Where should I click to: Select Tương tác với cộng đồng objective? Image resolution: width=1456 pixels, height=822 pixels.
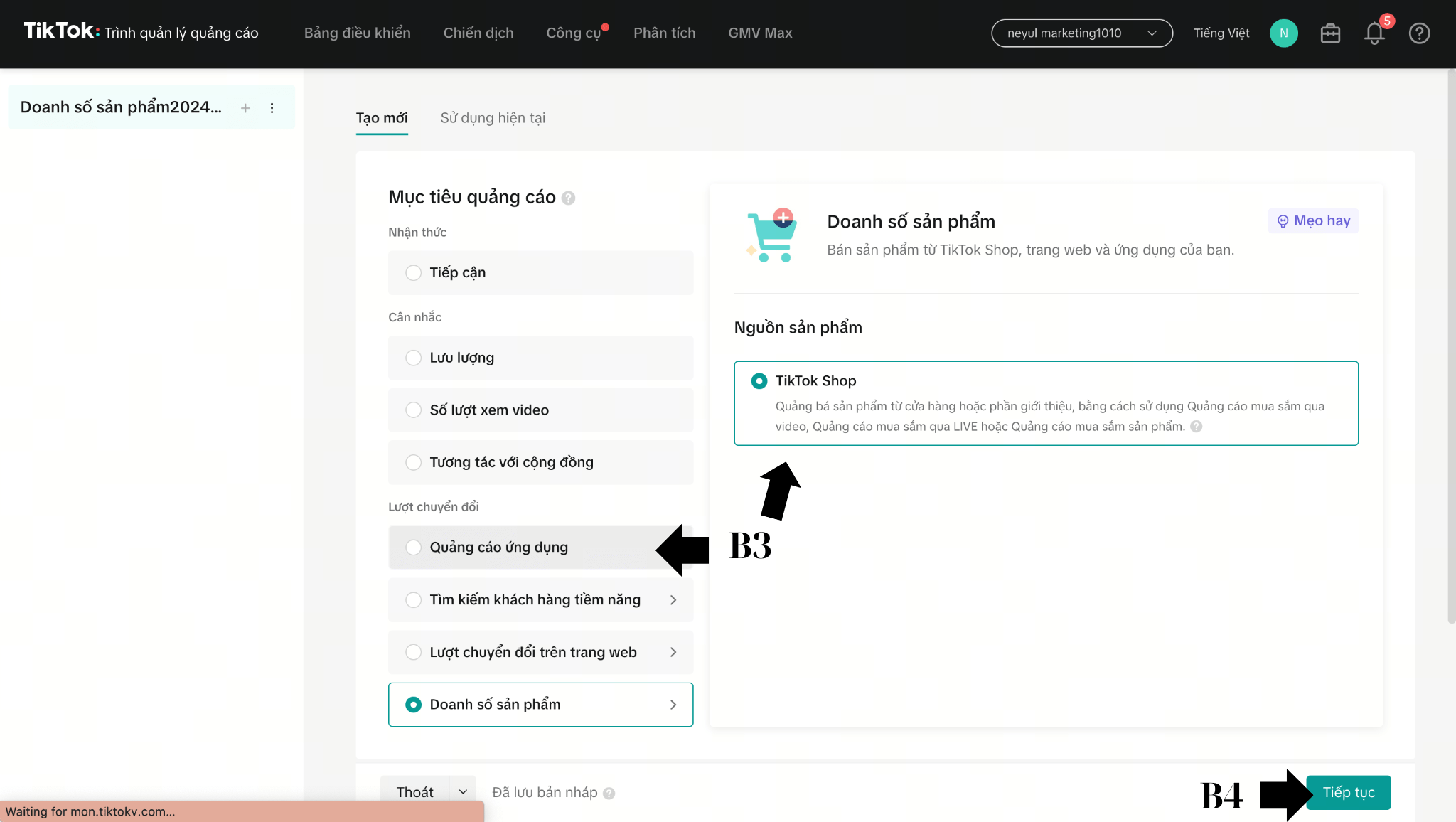(x=540, y=462)
